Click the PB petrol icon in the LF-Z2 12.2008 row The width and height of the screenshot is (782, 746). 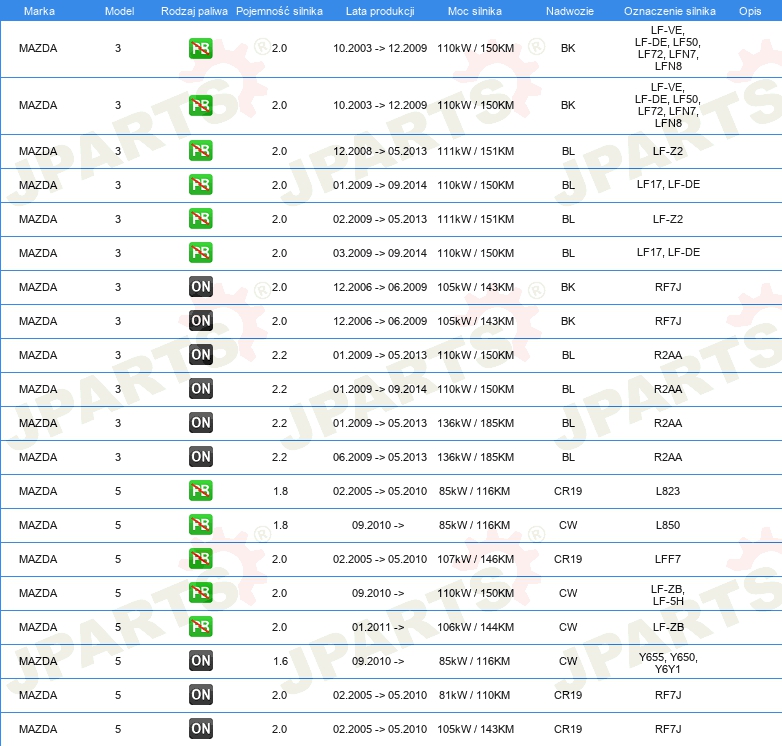(200, 151)
